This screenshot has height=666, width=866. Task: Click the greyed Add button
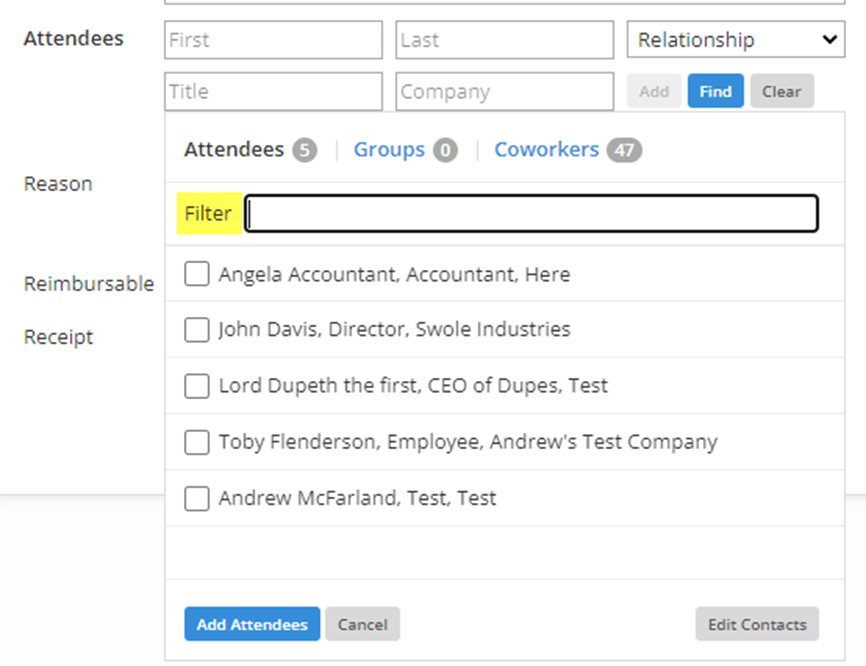pyautogui.click(x=654, y=91)
